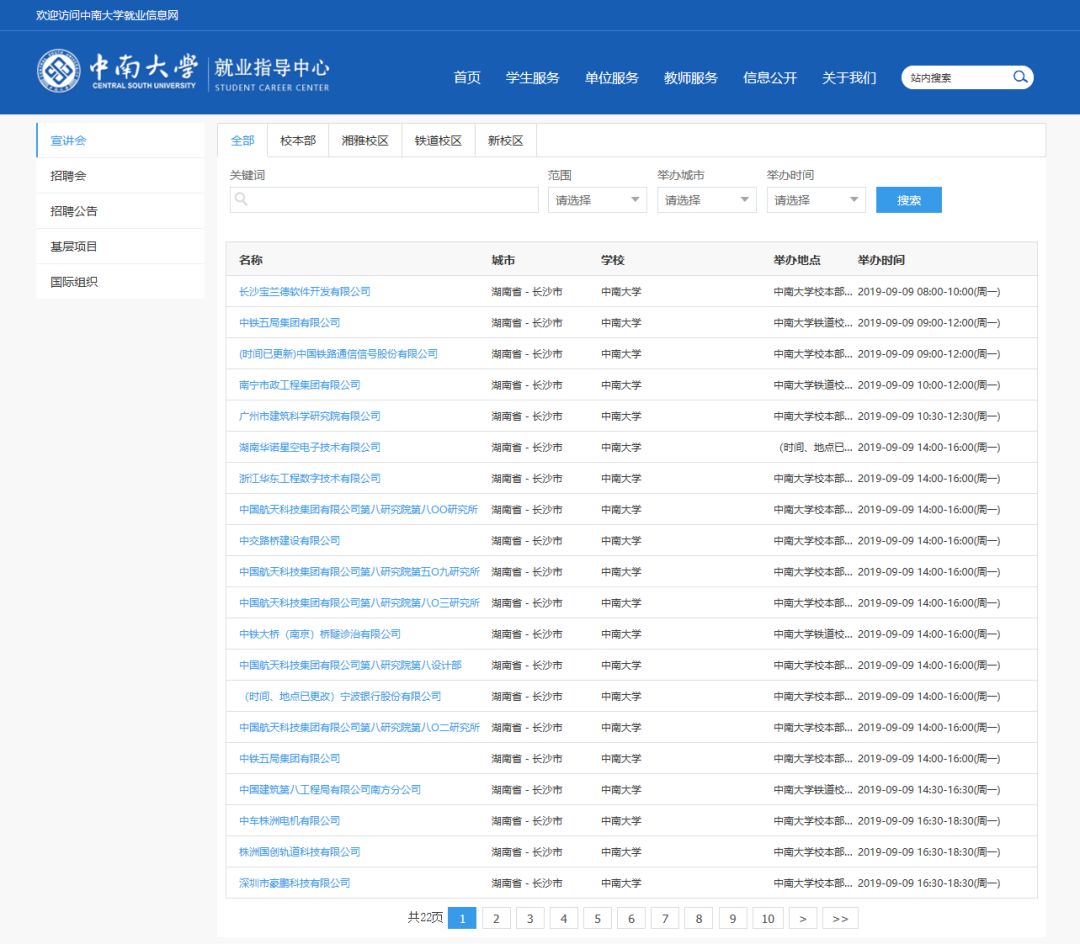Viewport: 1080px width, 944px height.
Task: Open 第八研究院第五O九研究所 link
Action: click(x=359, y=571)
